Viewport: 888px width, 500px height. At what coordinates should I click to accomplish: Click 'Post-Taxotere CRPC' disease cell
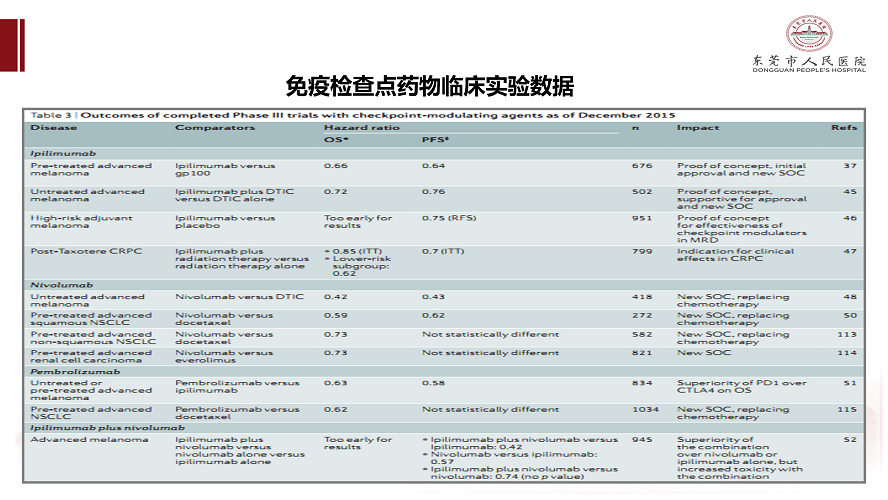(86, 251)
